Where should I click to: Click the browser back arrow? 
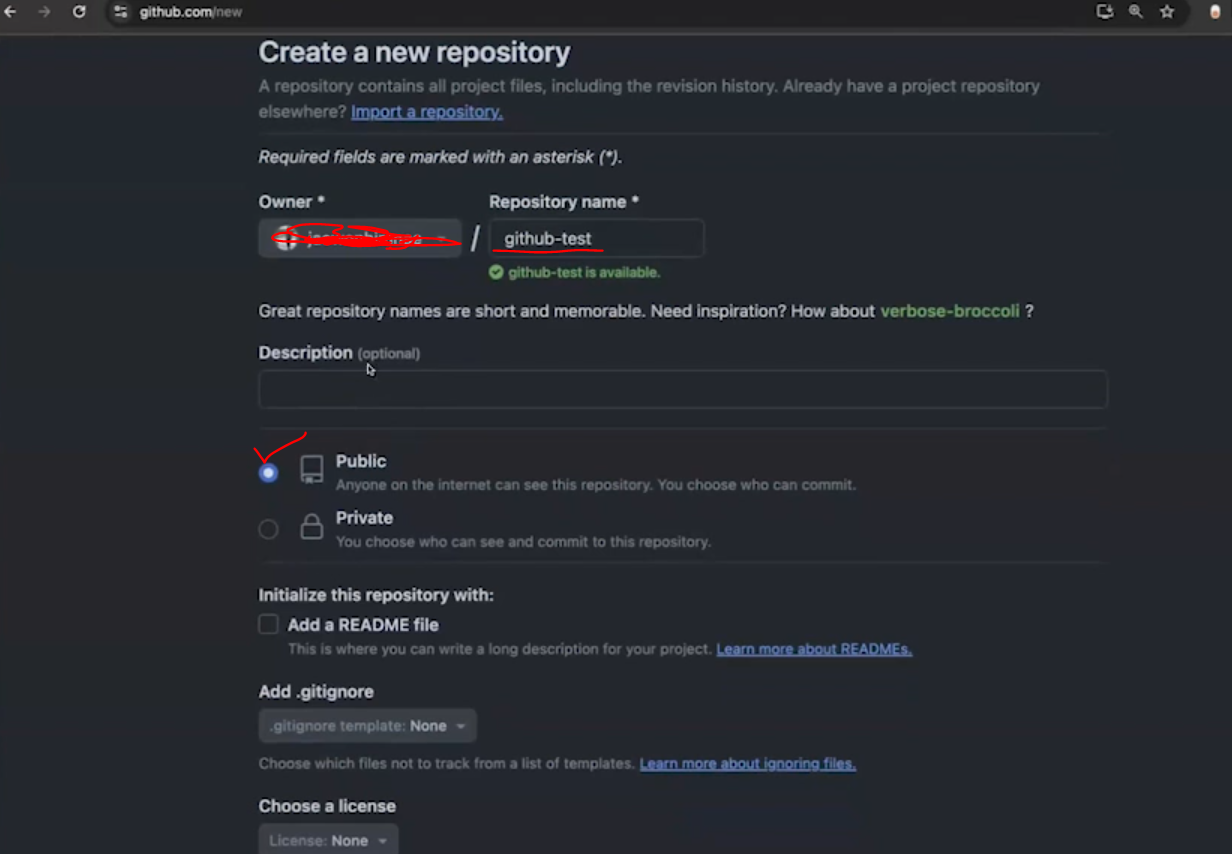(11, 12)
